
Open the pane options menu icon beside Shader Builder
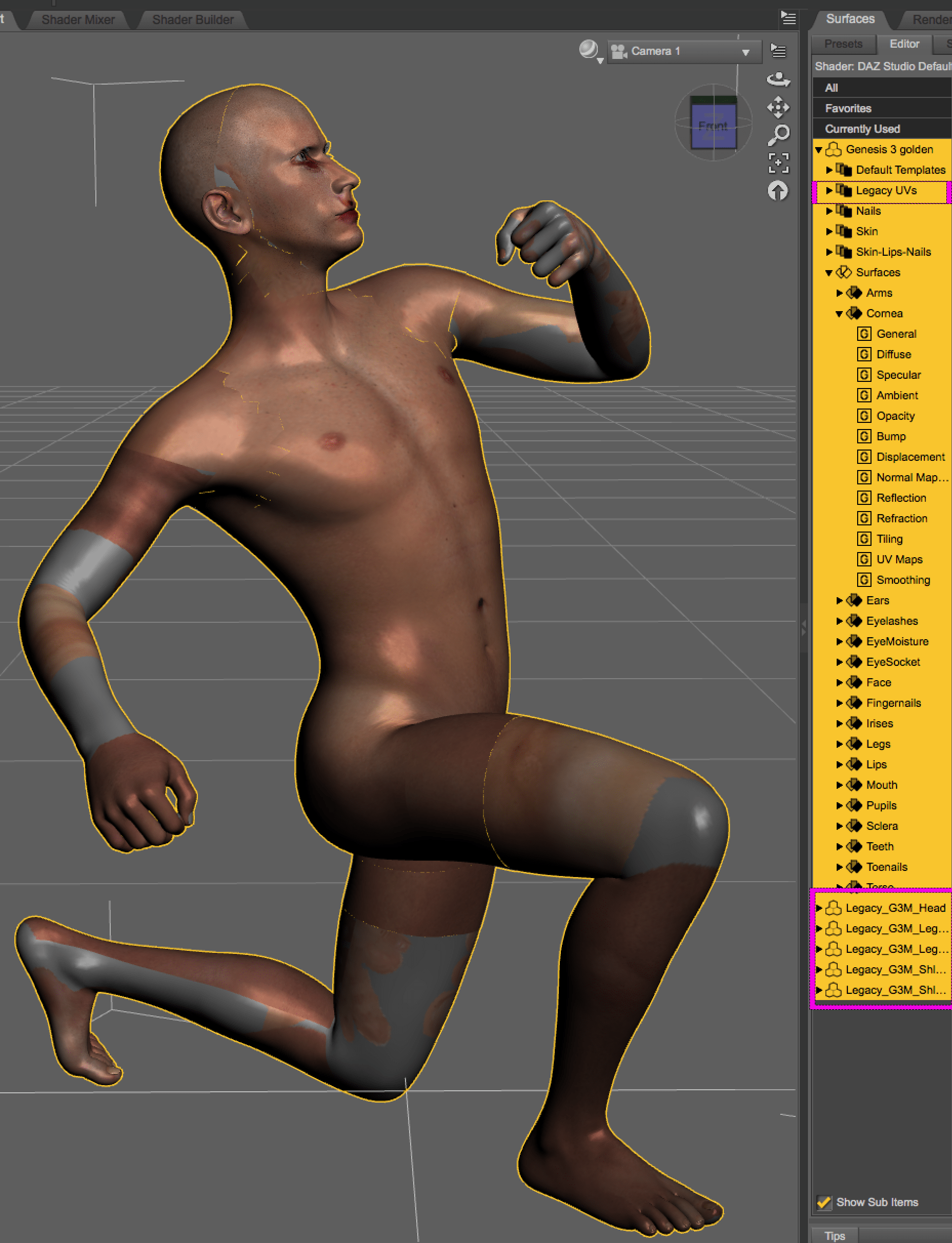point(788,18)
